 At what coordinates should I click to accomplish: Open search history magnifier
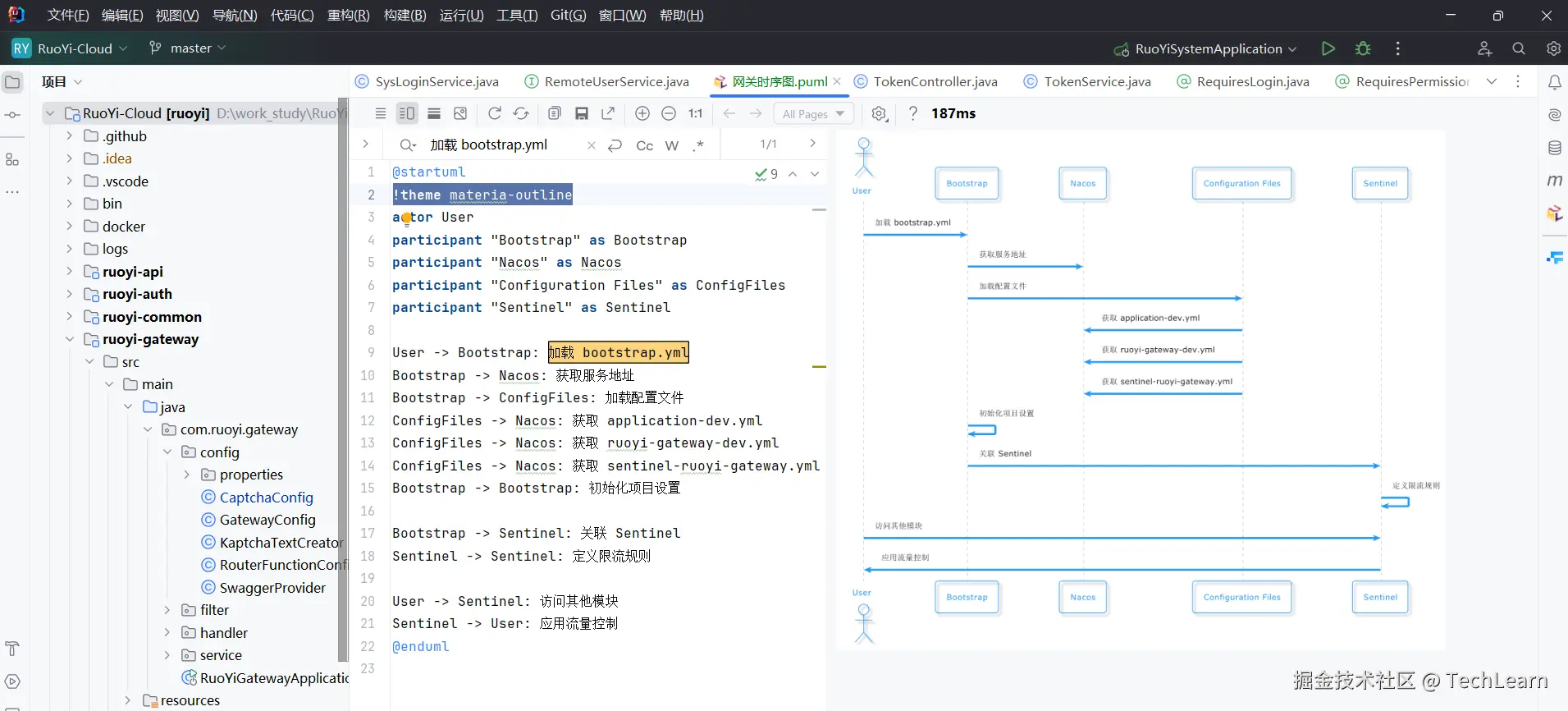click(407, 145)
